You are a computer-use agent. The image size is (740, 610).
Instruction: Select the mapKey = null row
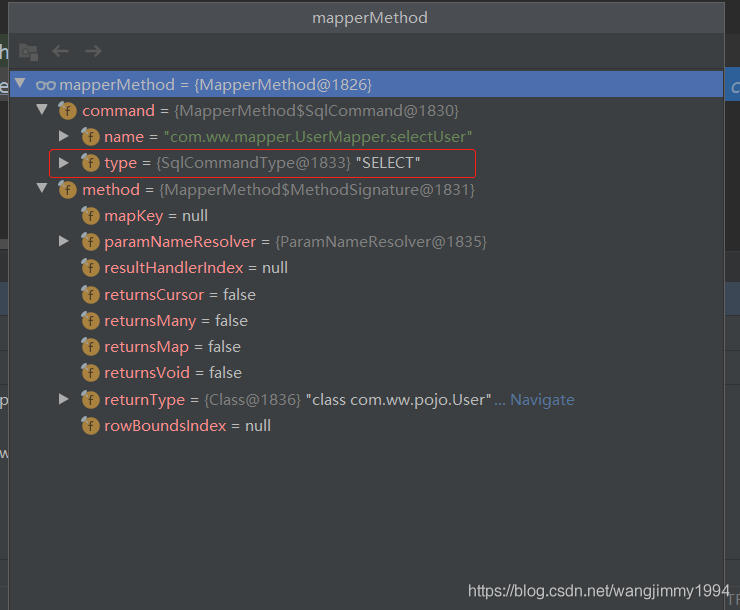(366, 216)
